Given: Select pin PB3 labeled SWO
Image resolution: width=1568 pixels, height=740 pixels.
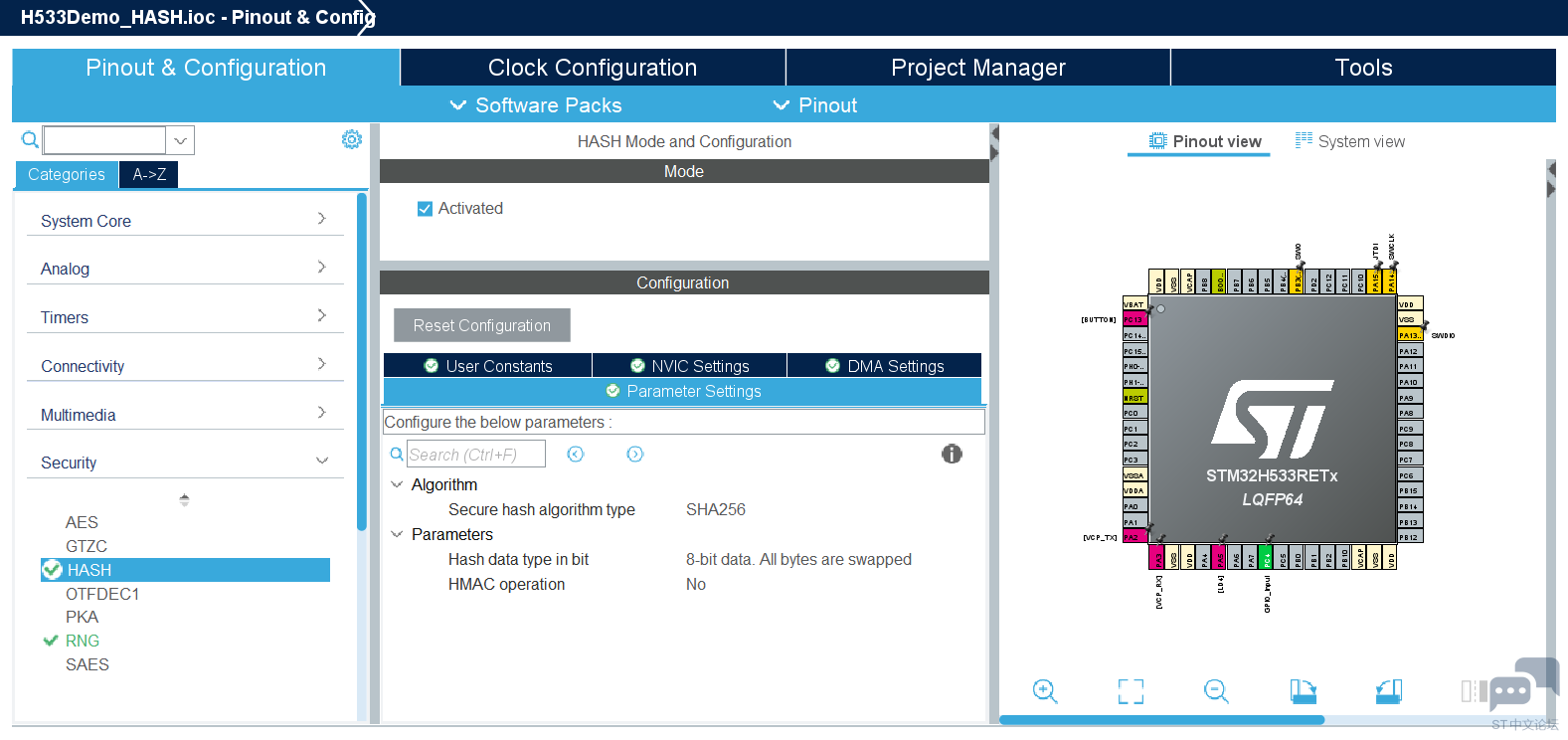Looking at the screenshot, I should (x=1298, y=281).
